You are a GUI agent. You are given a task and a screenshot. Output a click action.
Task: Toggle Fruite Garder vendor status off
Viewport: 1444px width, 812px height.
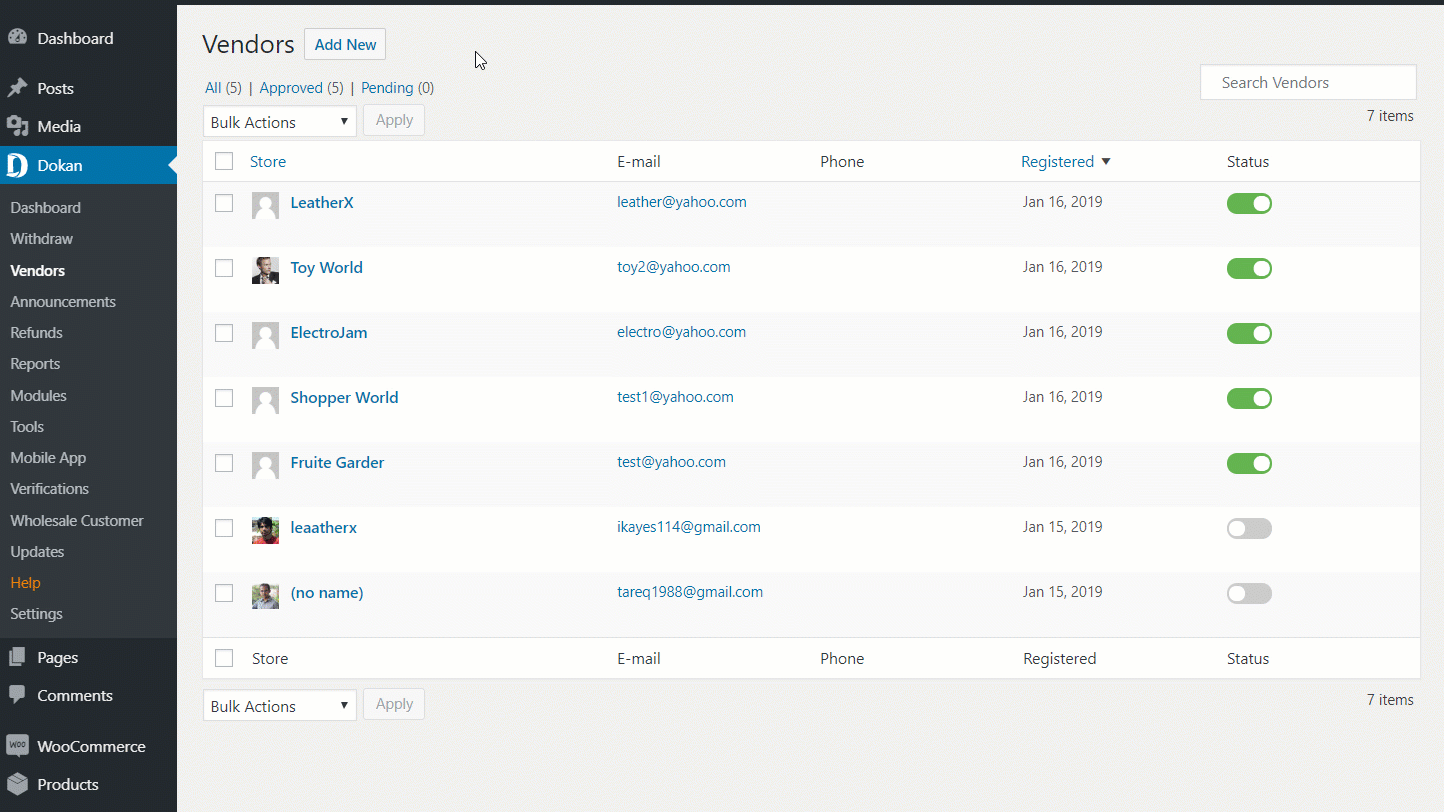pyautogui.click(x=1249, y=463)
